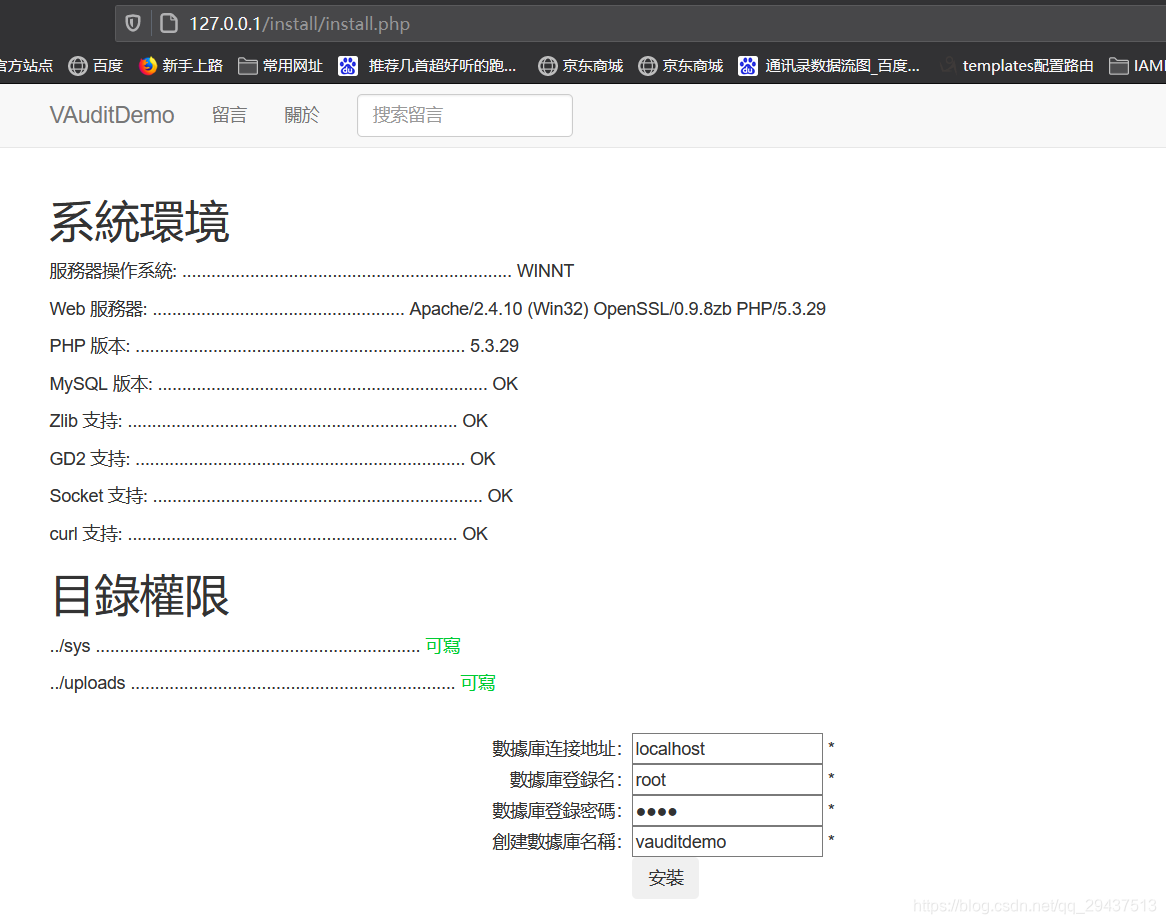Viewport: 1166px width, 924px height.
Task: Click the Firefox icon beside 新手上路
Action: [148, 66]
